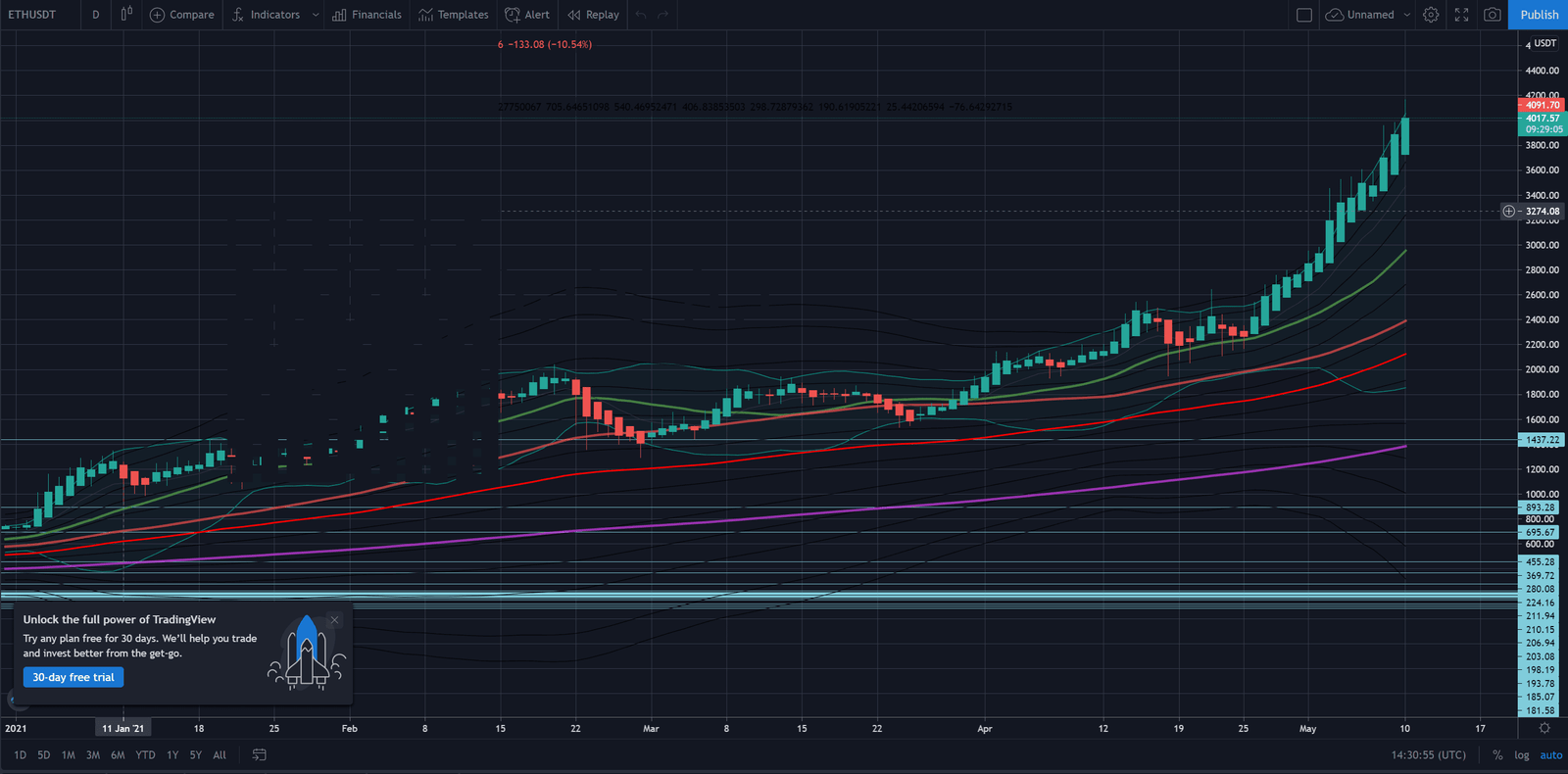Image resolution: width=1568 pixels, height=774 pixels.
Task: Expand the Indicators favorites dropdown arrow
Action: click(315, 15)
